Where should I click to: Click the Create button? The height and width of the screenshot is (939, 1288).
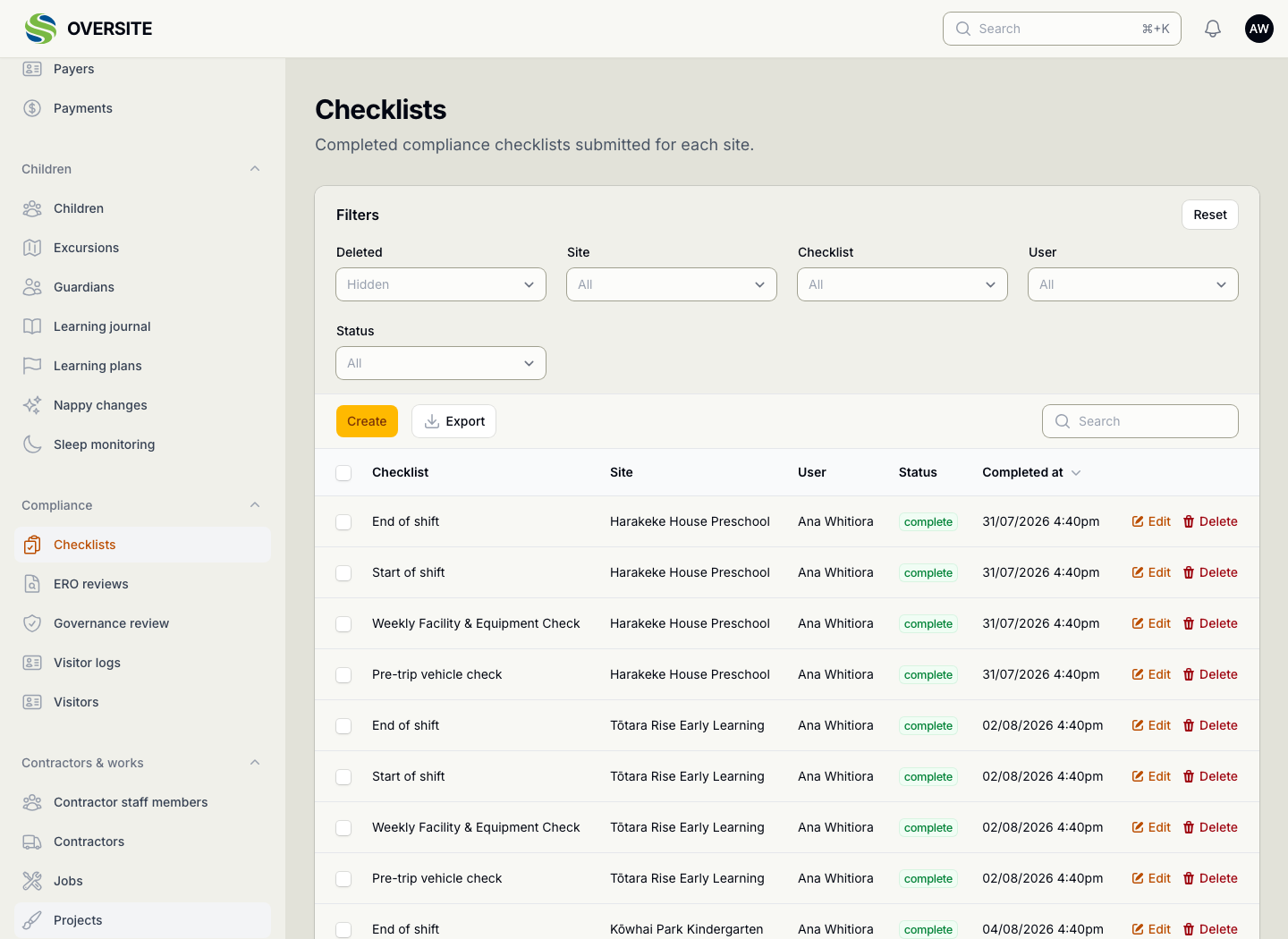(x=367, y=421)
